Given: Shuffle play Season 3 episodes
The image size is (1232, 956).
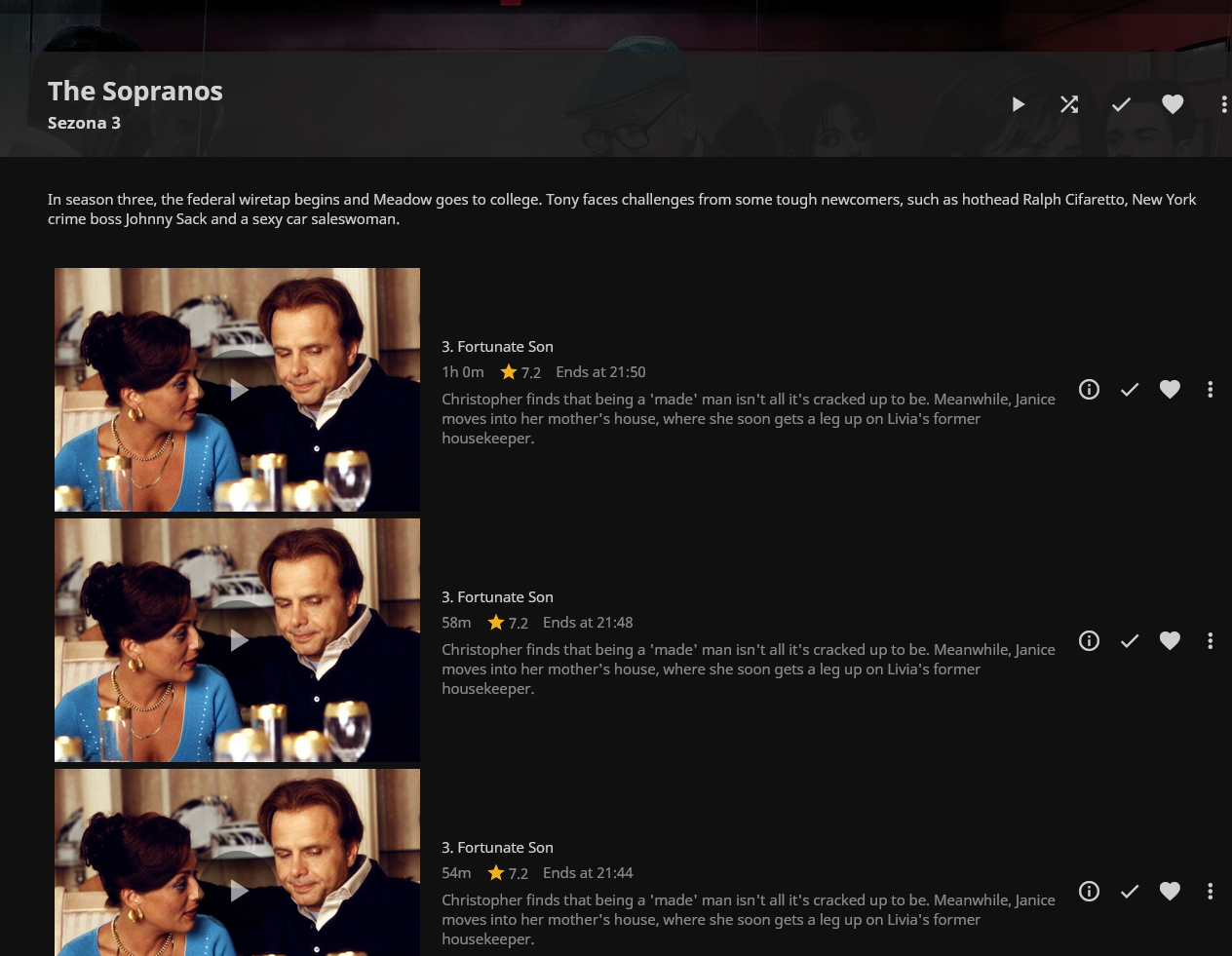Looking at the screenshot, I should pyautogui.click(x=1069, y=104).
